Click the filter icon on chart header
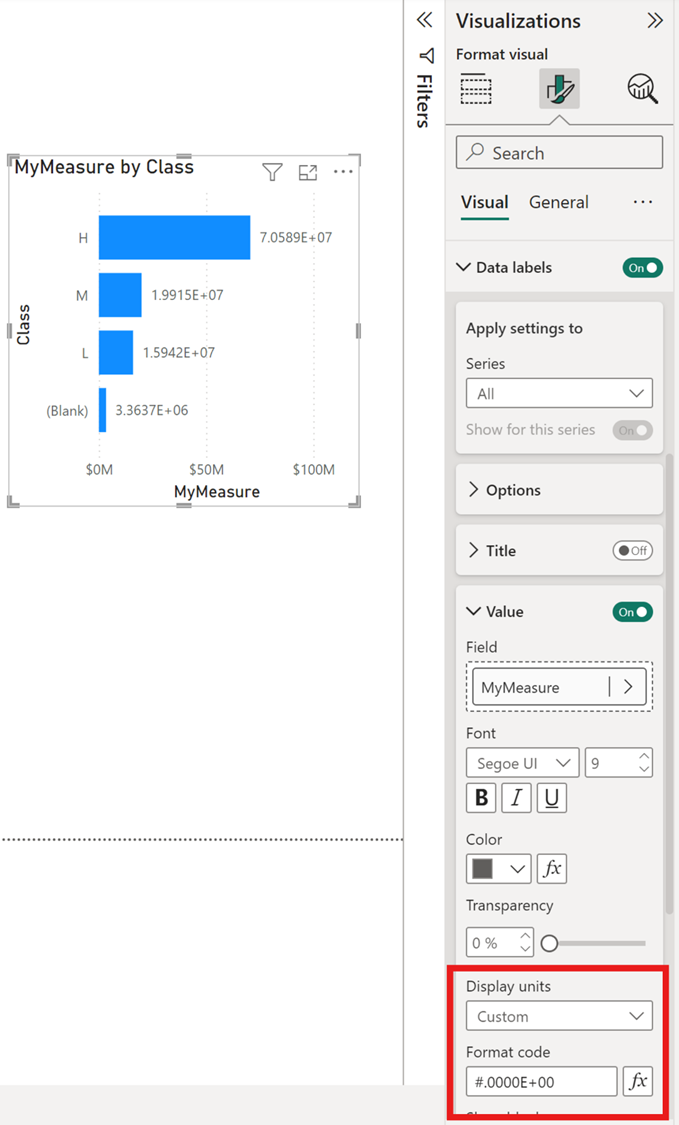The height and width of the screenshot is (1125, 679). pyautogui.click(x=272, y=172)
